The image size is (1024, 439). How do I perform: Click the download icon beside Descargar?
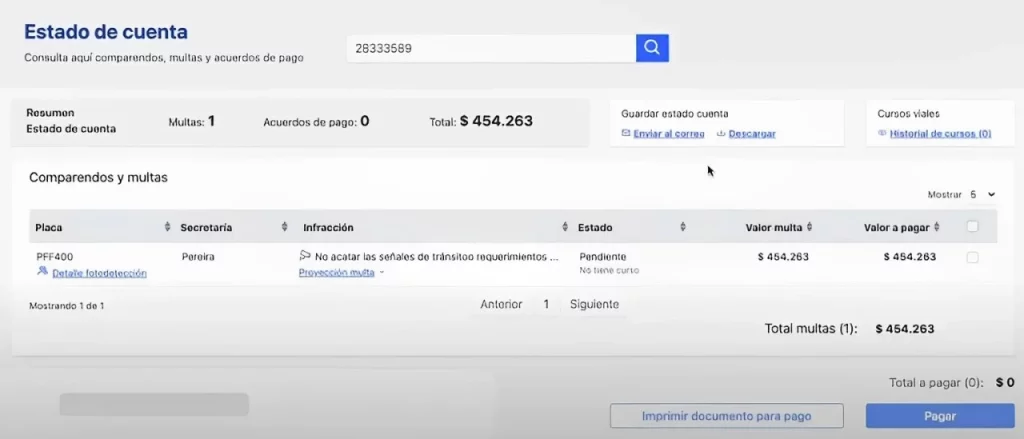[722, 133]
